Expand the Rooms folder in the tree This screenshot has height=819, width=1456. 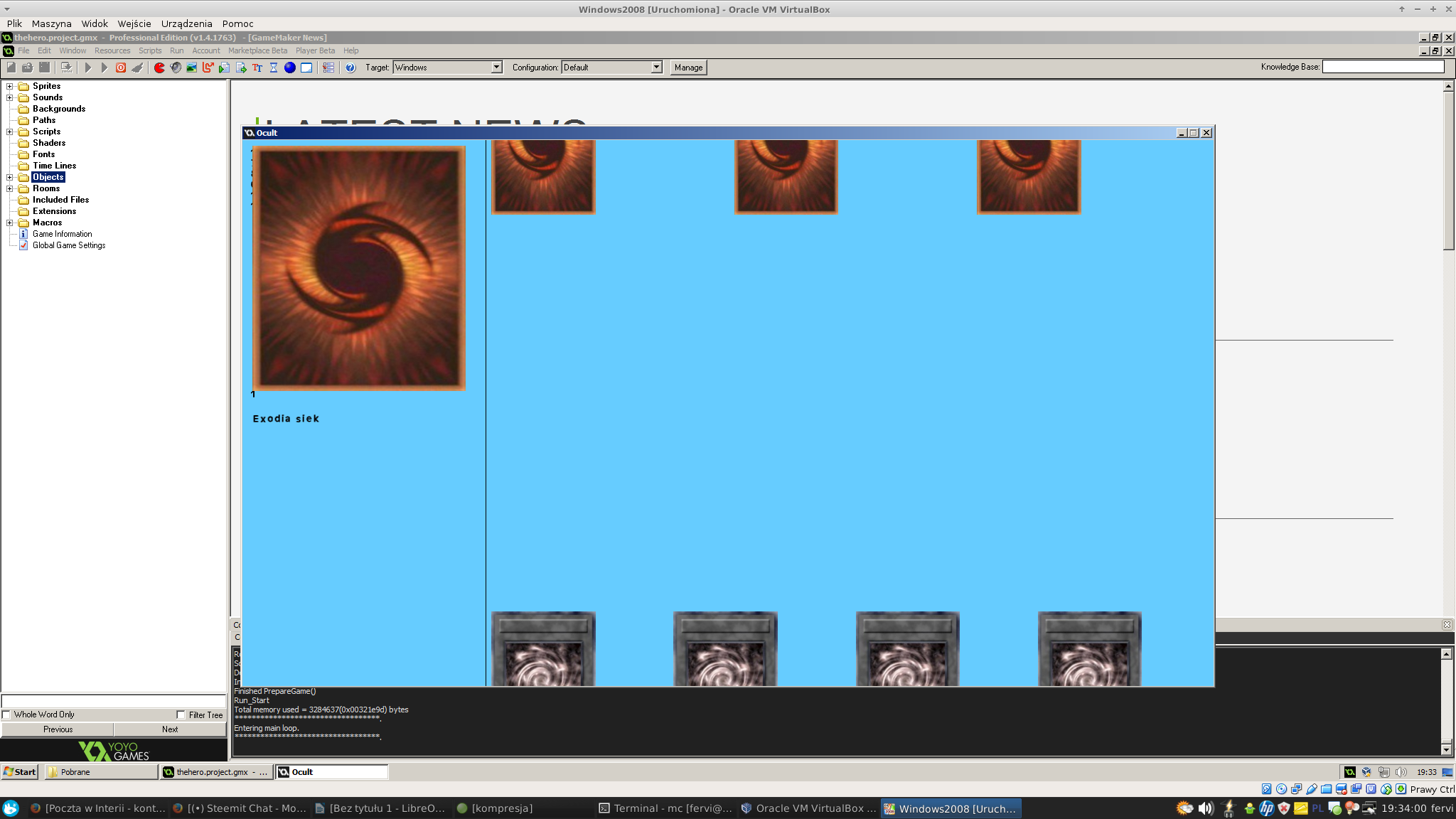(10, 188)
